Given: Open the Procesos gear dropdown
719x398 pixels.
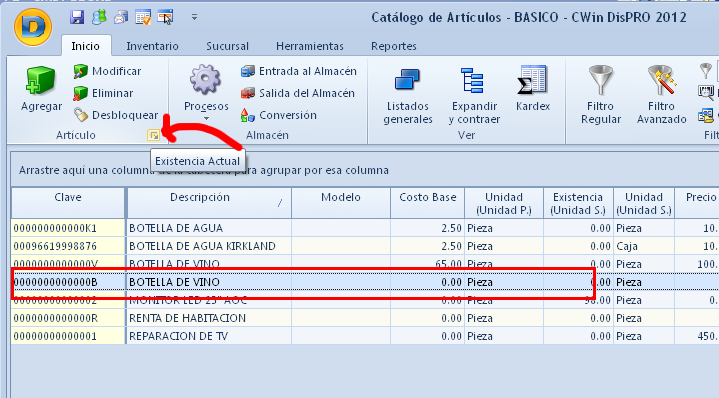Looking at the screenshot, I should (x=206, y=92).
